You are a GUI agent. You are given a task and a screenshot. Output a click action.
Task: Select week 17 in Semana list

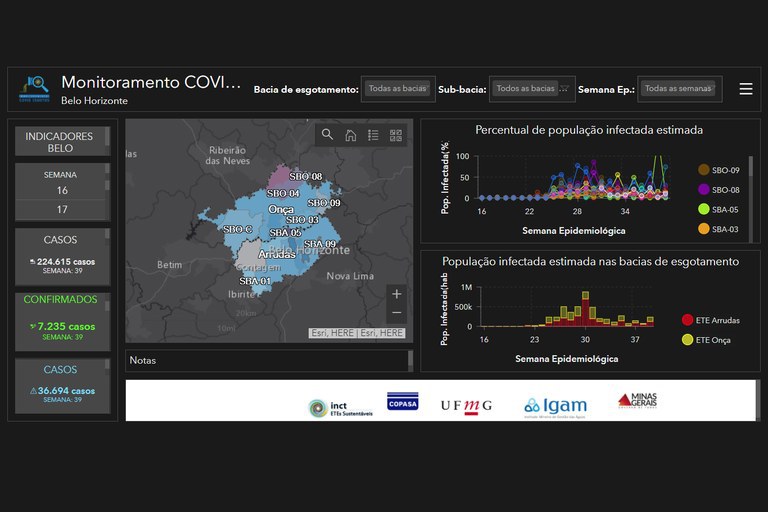coord(61,209)
